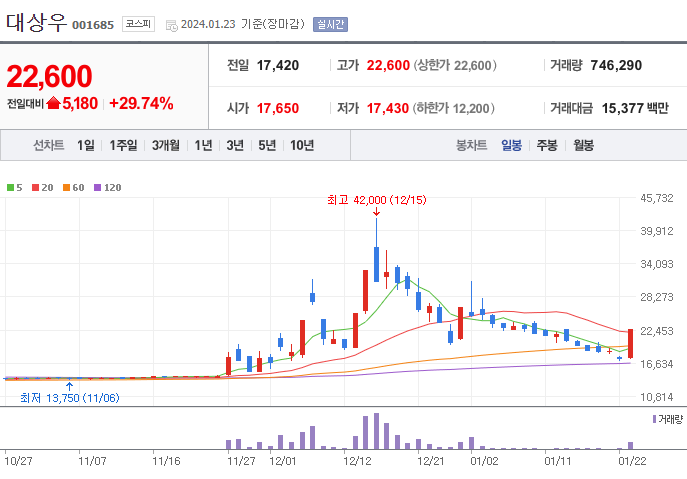Screen dimensions: 687x479
Task: Click the 저가 value 17,430
Action: pyautogui.click(x=387, y=108)
